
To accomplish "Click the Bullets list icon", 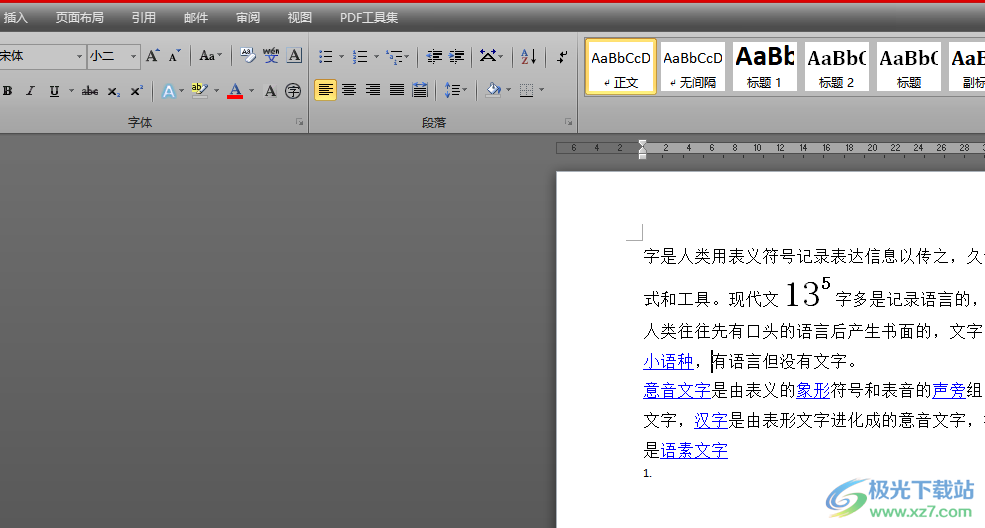I will click(325, 57).
